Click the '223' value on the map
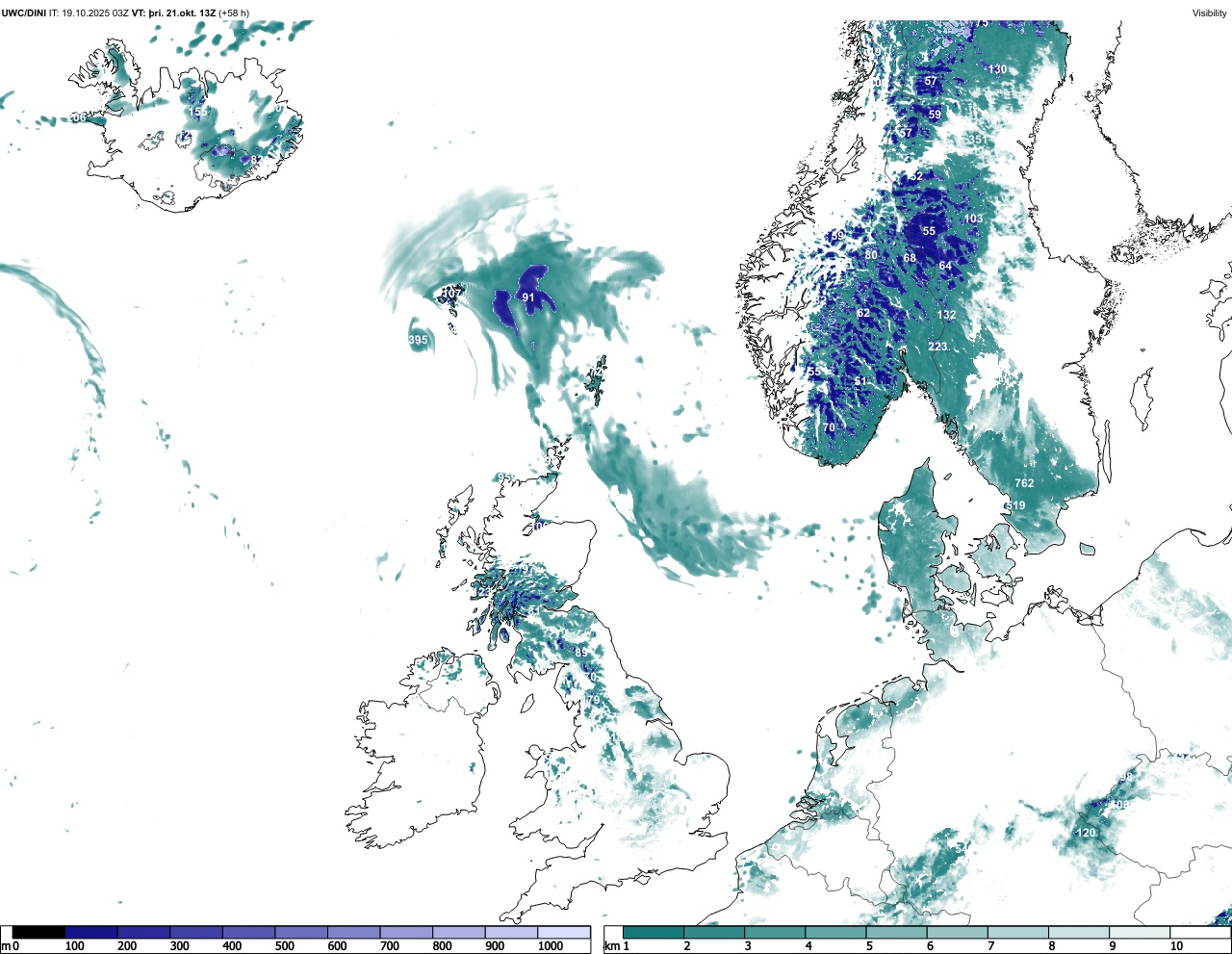Viewport: 1232px width, 954px height. pyautogui.click(x=937, y=347)
